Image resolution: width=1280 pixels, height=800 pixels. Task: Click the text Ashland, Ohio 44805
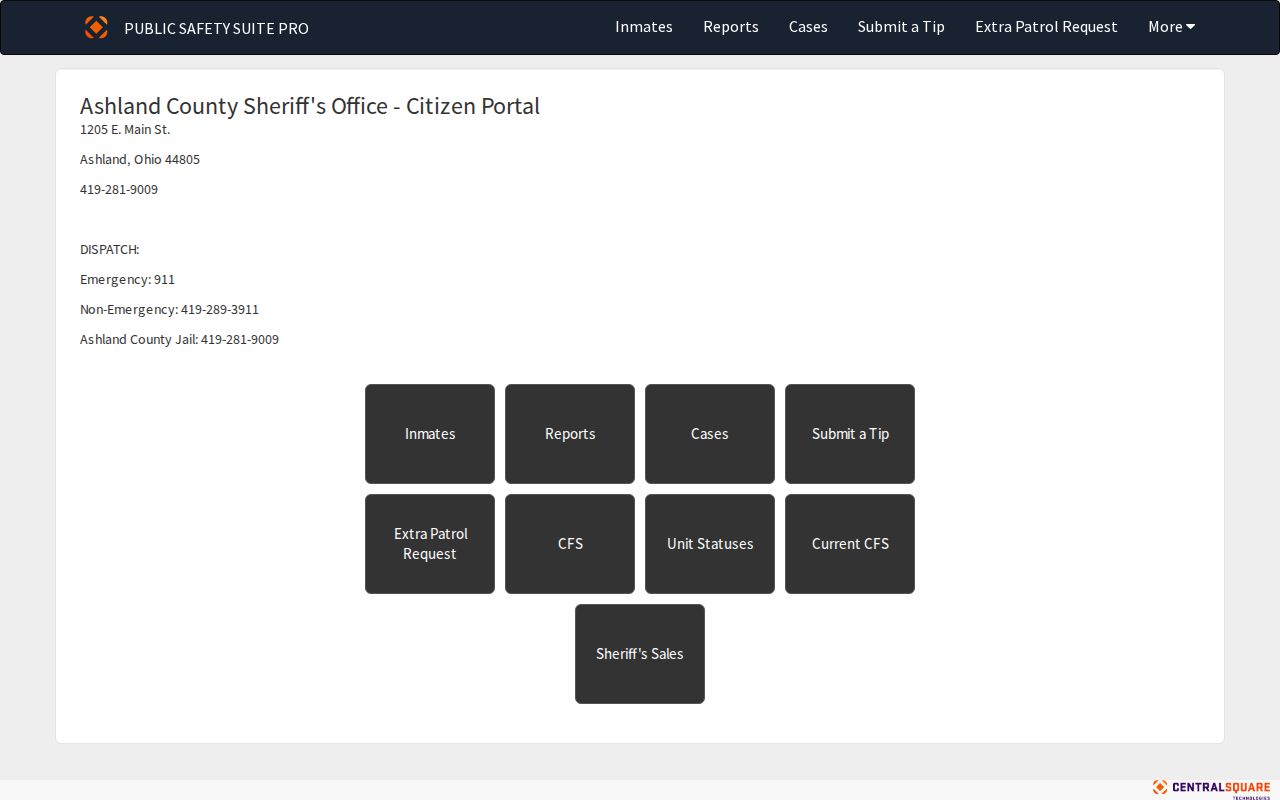140,160
